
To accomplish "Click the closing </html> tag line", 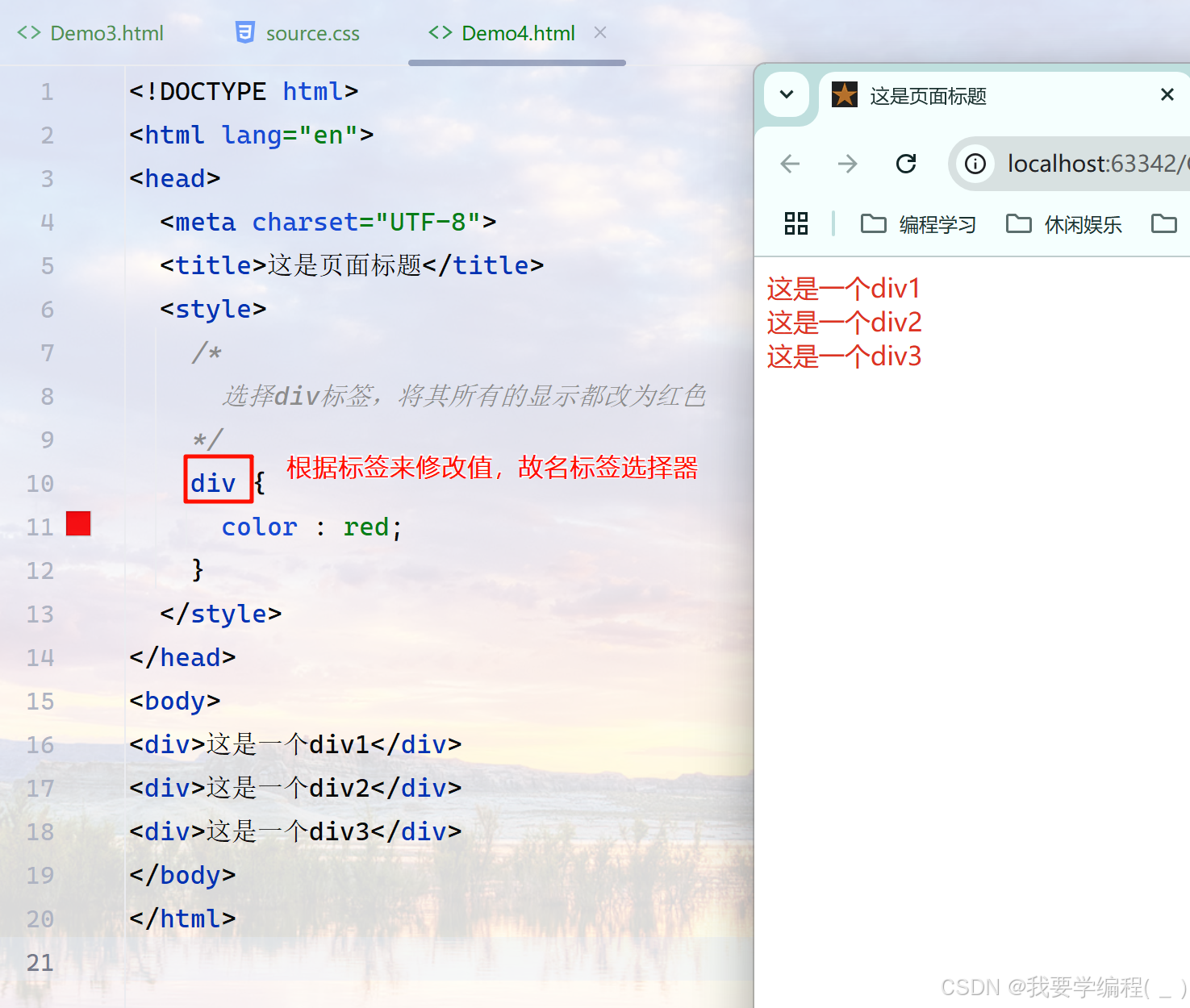I will click(x=182, y=918).
